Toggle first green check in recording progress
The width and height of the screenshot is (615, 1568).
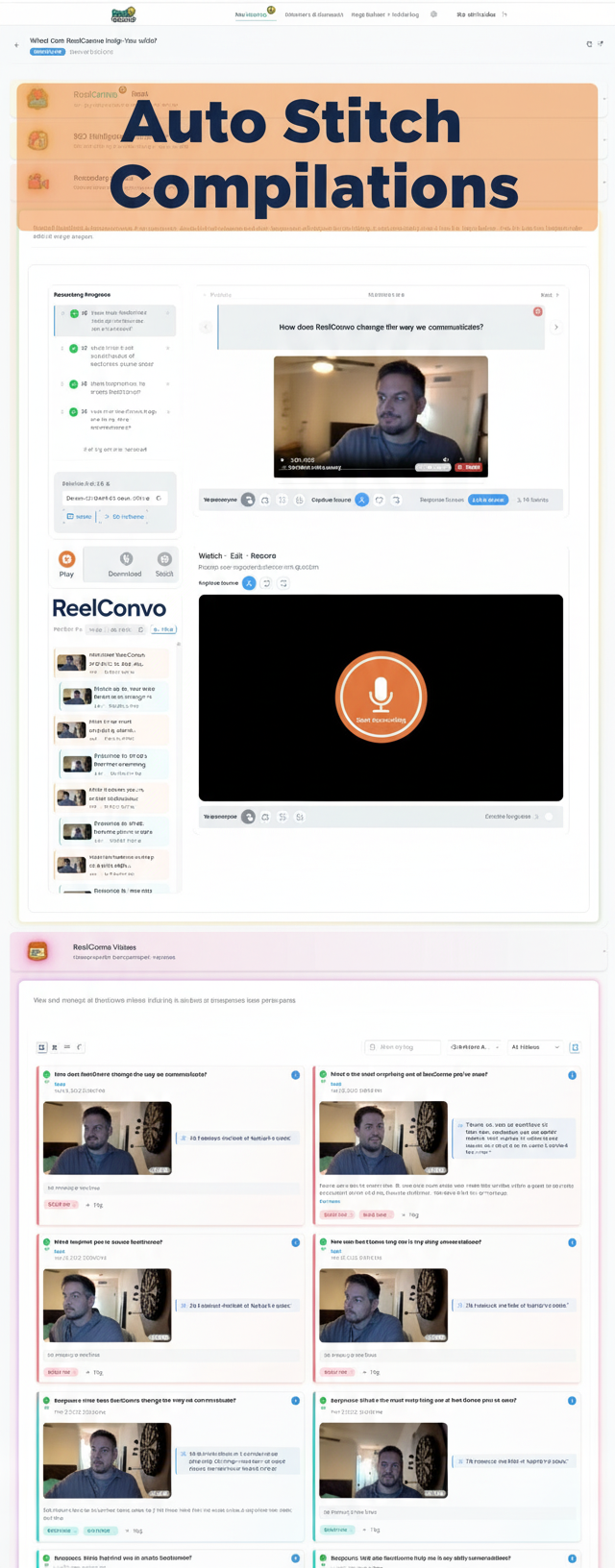(74, 314)
